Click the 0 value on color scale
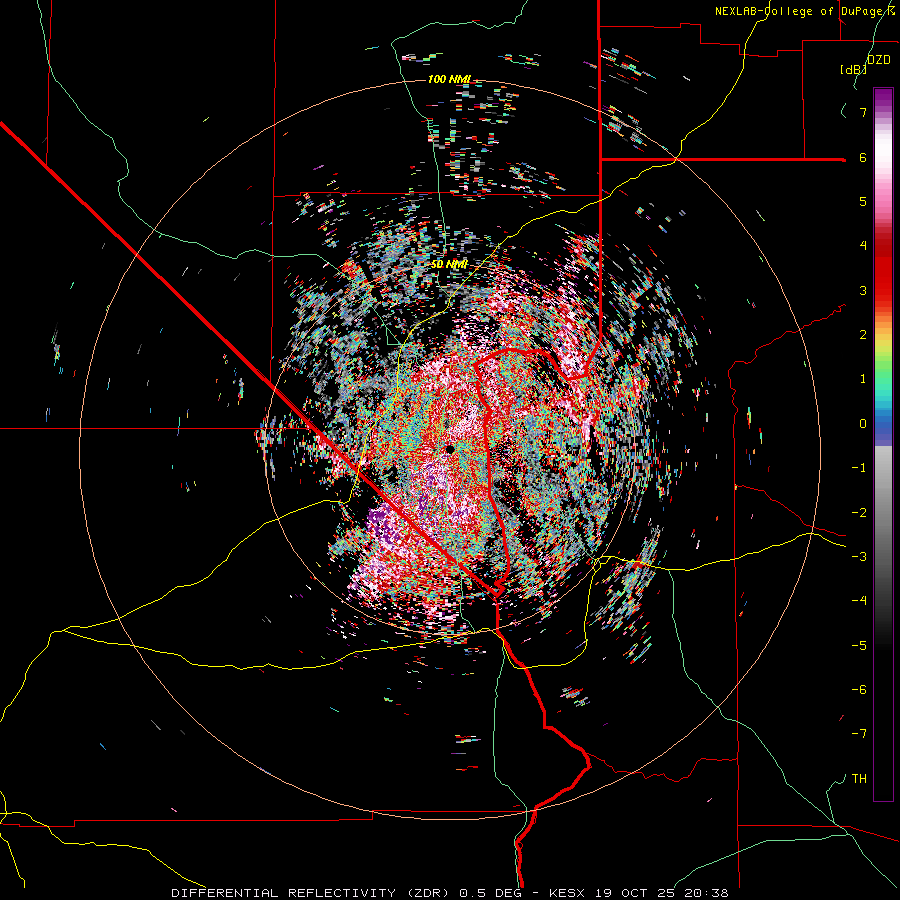 (863, 424)
